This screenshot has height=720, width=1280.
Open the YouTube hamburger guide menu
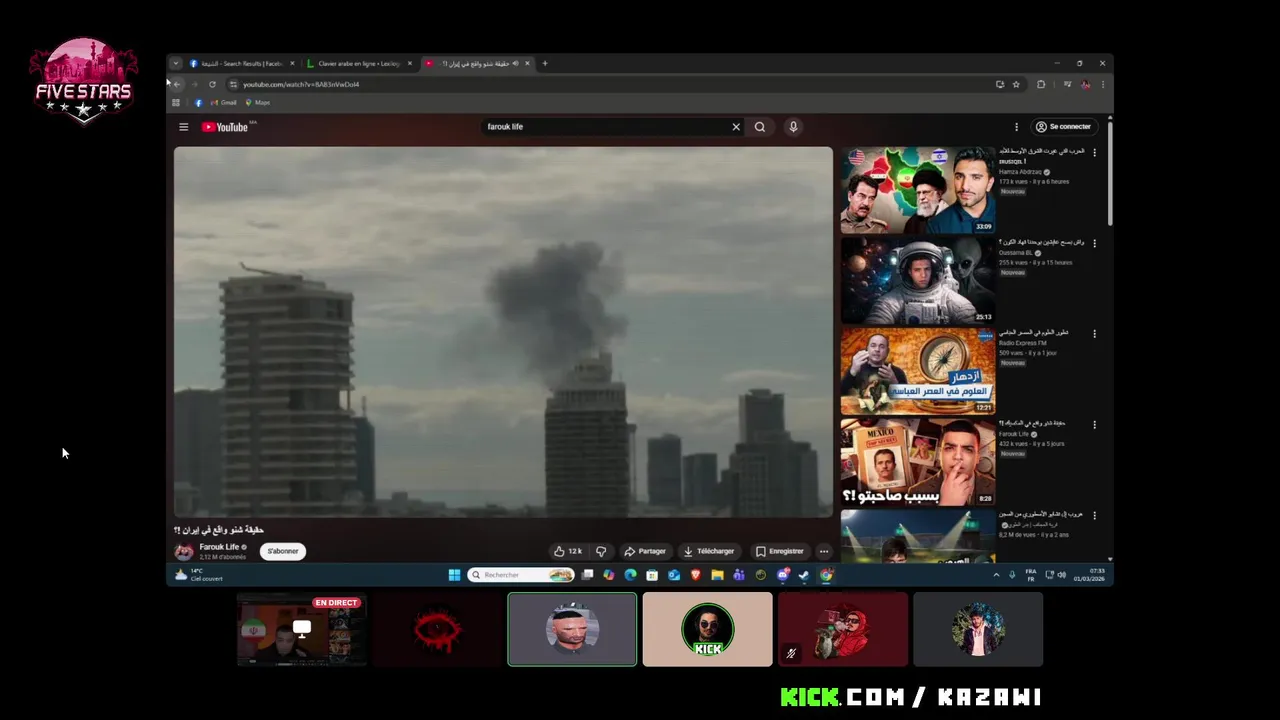[183, 127]
